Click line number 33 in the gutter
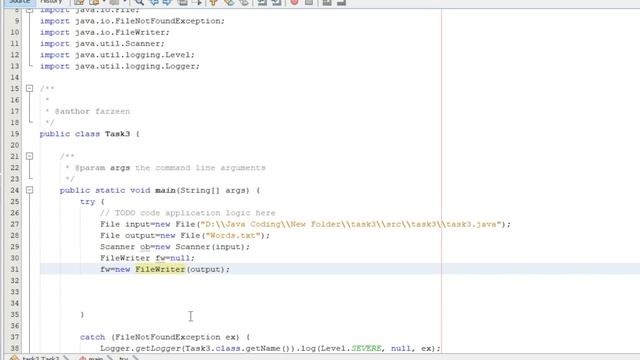The image size is (640, 360). point(15,292)
